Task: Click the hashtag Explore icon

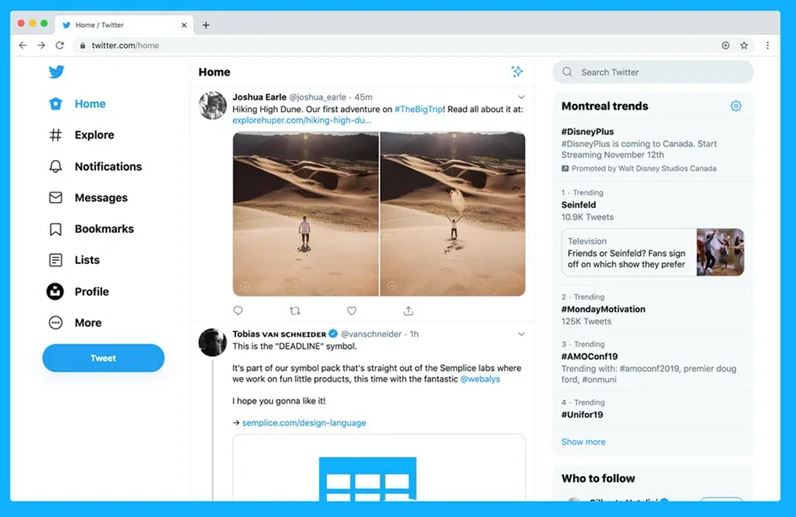Action: coord(55,135)
